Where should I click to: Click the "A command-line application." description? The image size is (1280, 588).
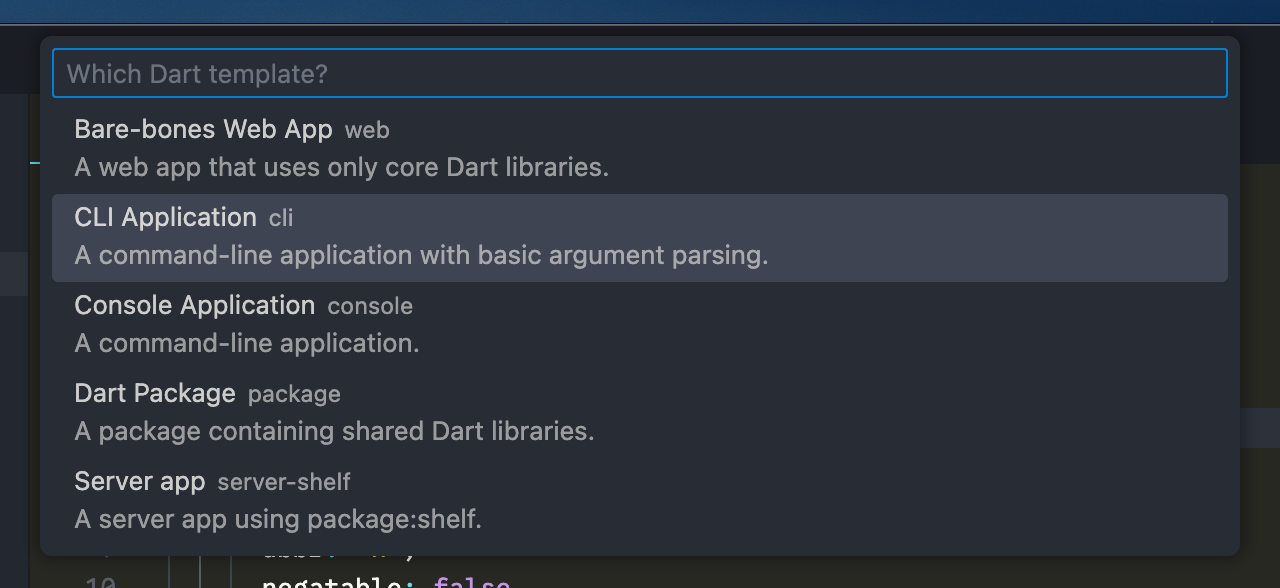point(247,343)
